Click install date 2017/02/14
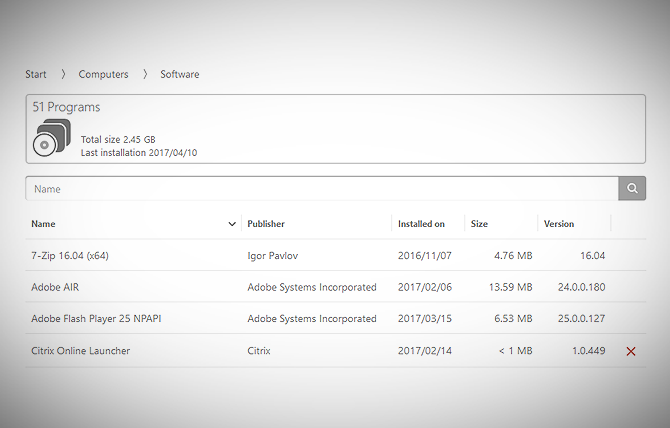The width and height of the screenshot is (670, 428). pos(425,351)
